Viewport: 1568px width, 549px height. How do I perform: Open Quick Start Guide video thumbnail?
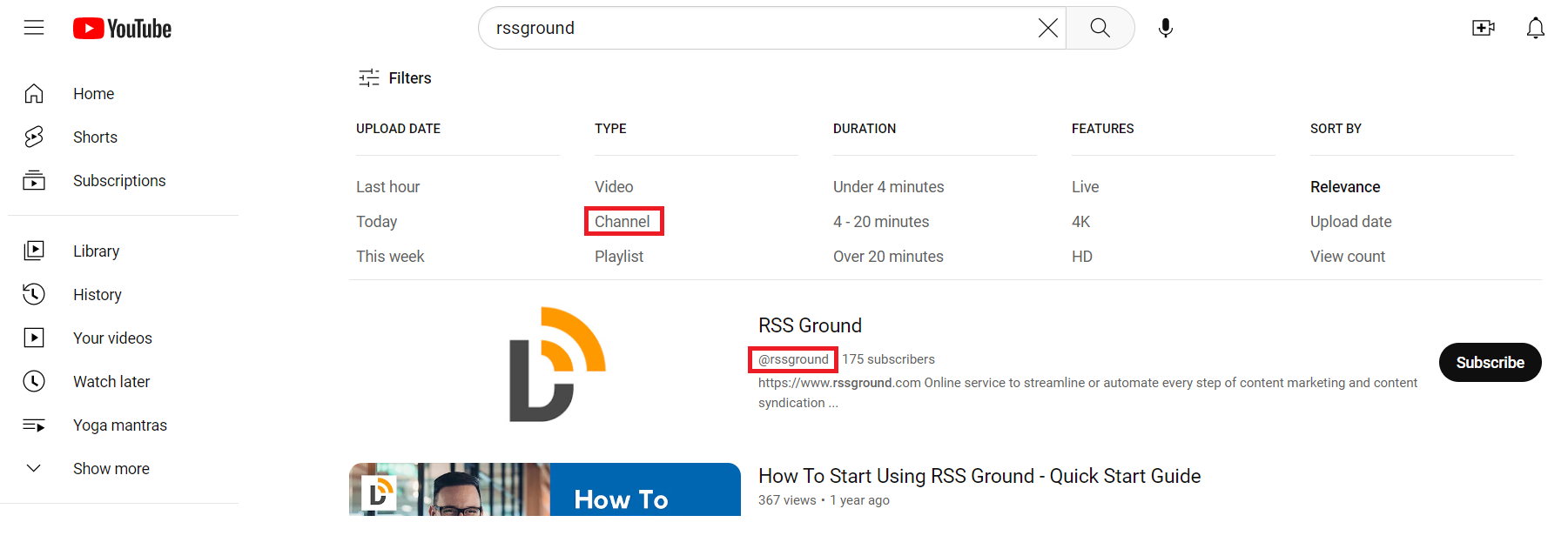(545, 489)
